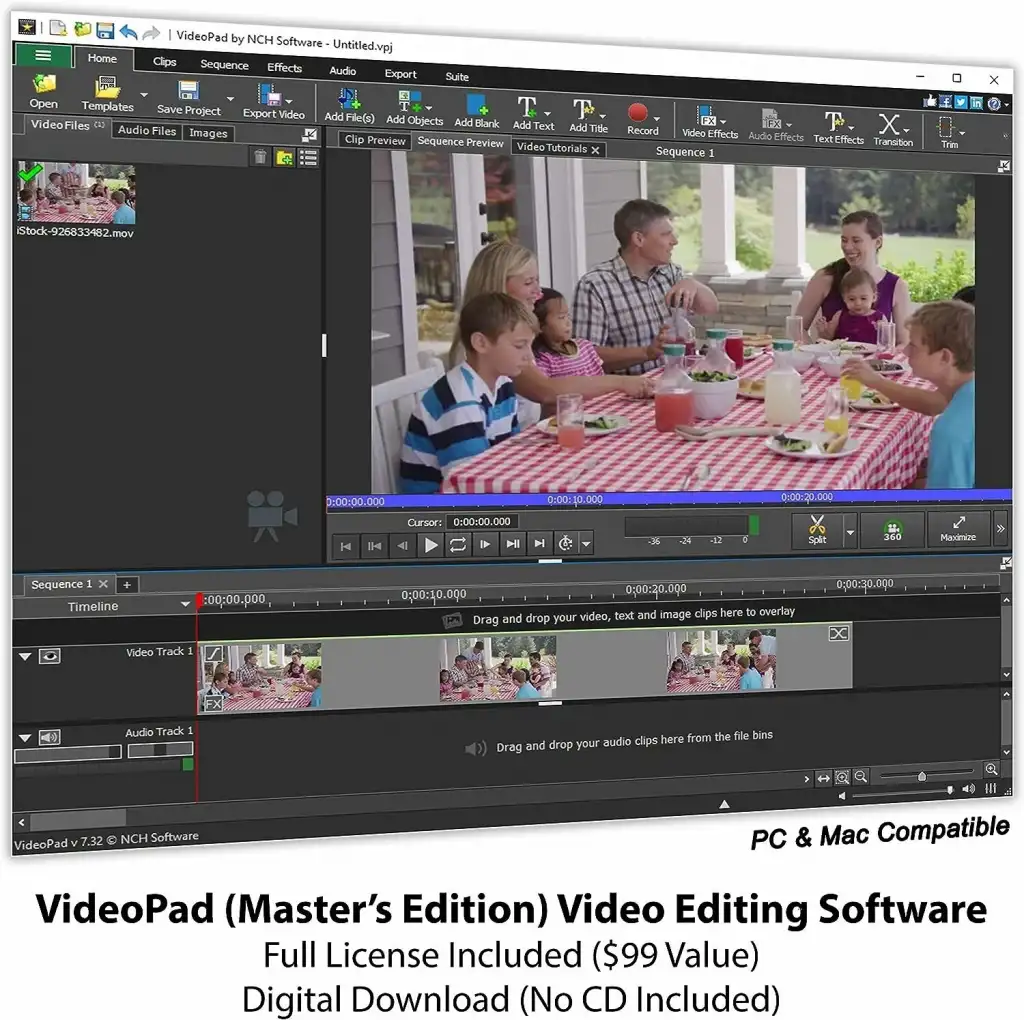The image size is (1024, 1020).
Task: Toggle Video Track 1 visibility eye
Action: (50, 656)
